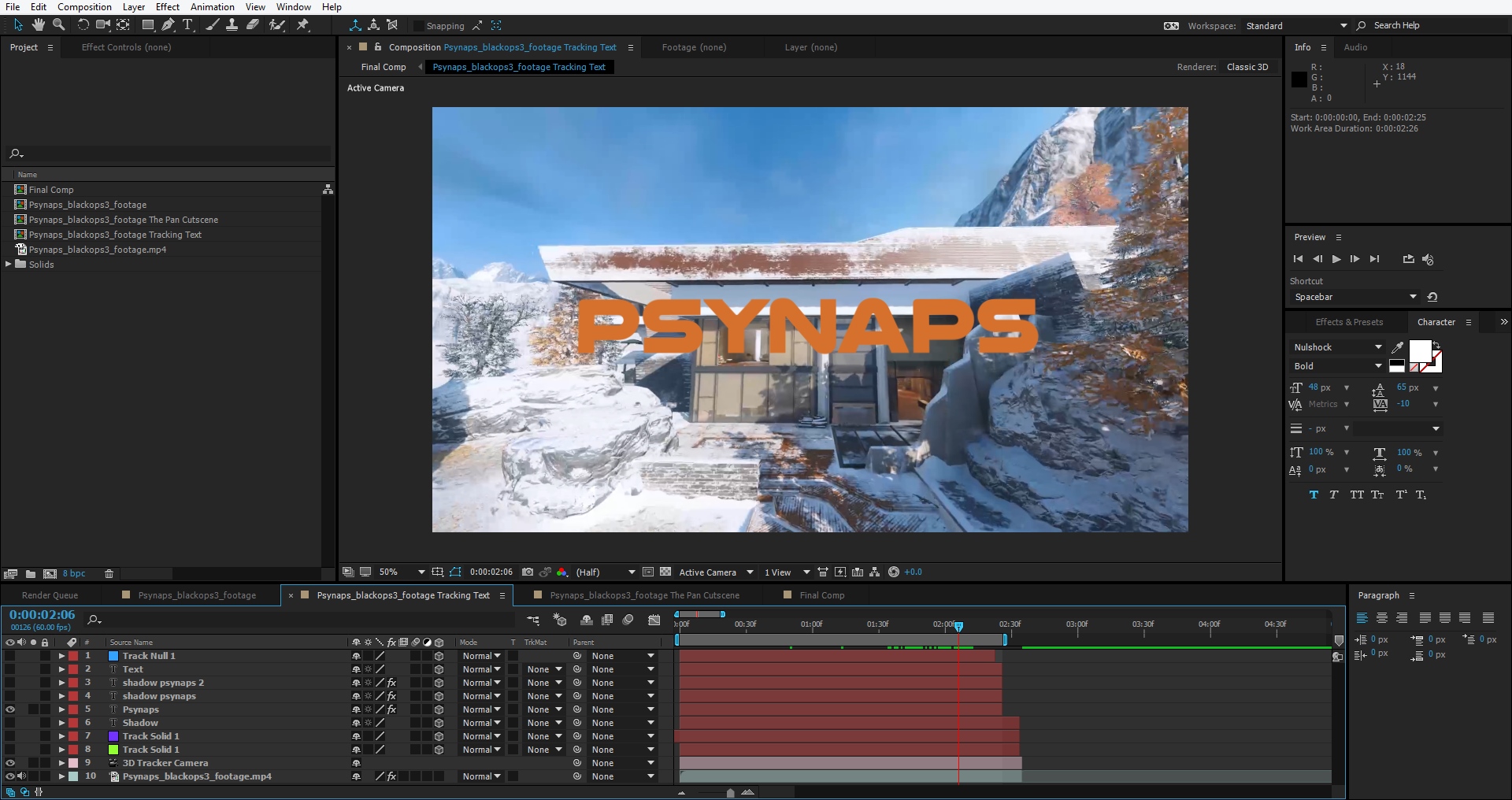Enable the Snapping checkbox

point(418,26)
